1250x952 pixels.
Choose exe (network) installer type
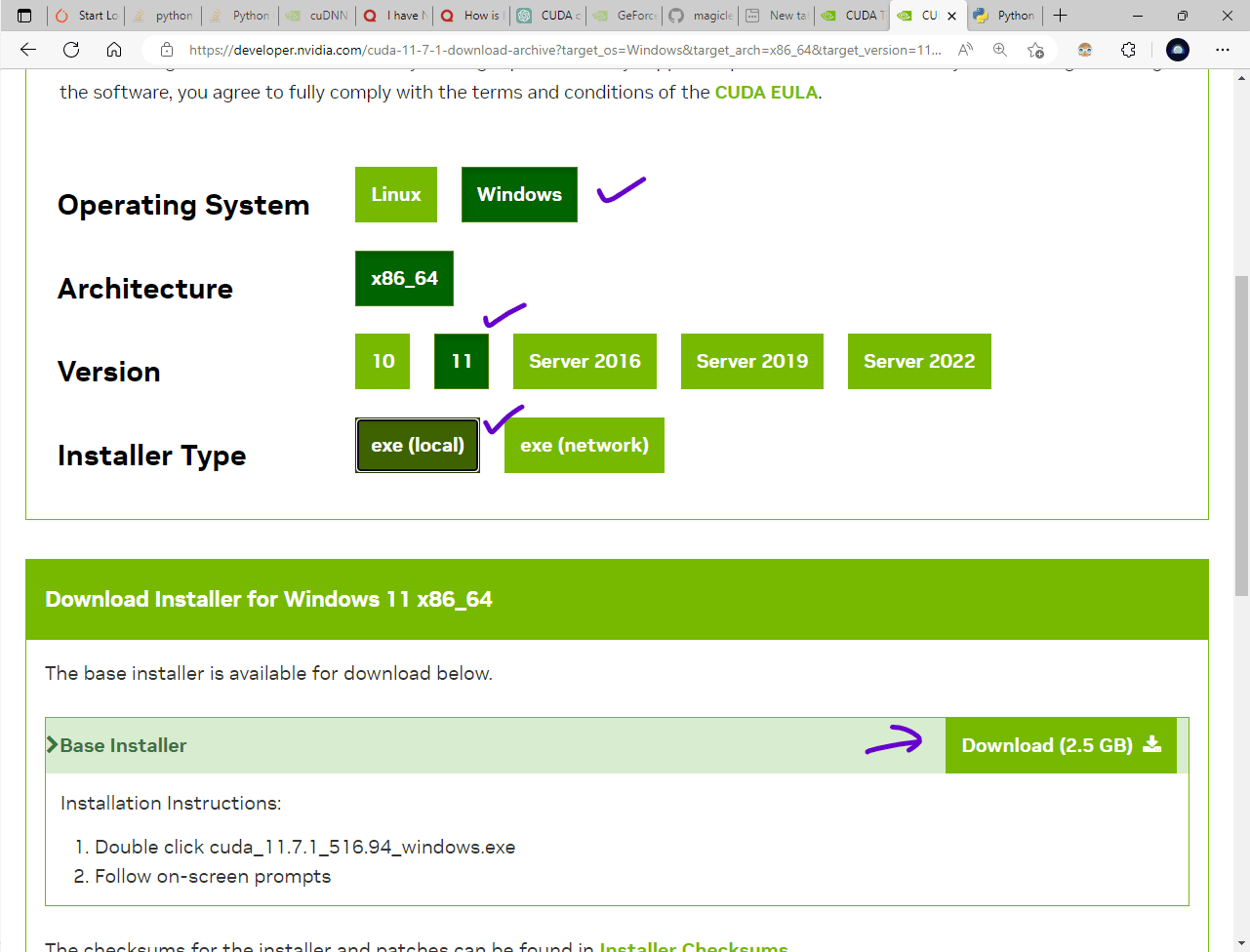point(585,445)
